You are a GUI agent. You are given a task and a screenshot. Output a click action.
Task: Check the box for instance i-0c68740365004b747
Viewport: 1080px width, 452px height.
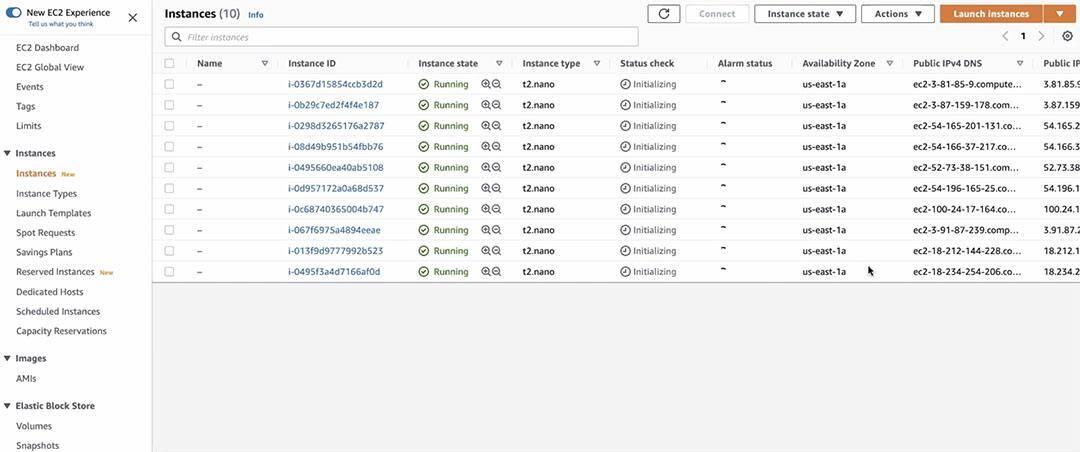point(169,209)
